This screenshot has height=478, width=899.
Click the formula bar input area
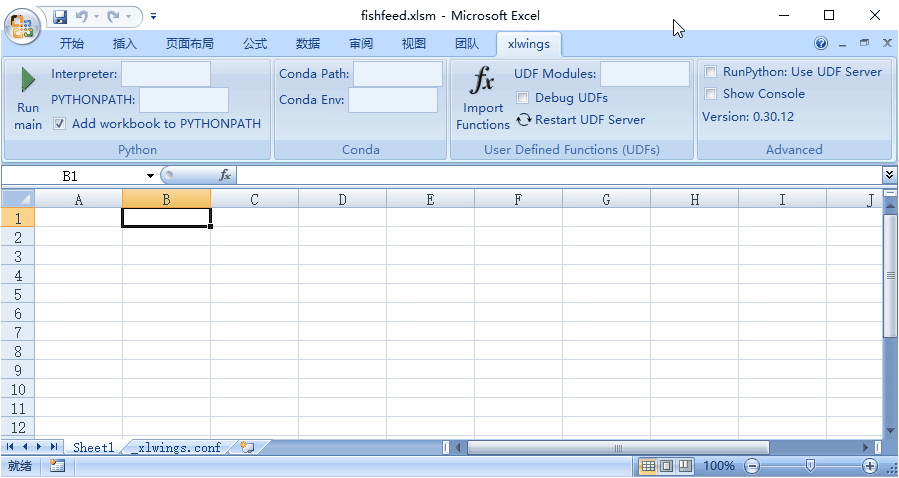559,175
